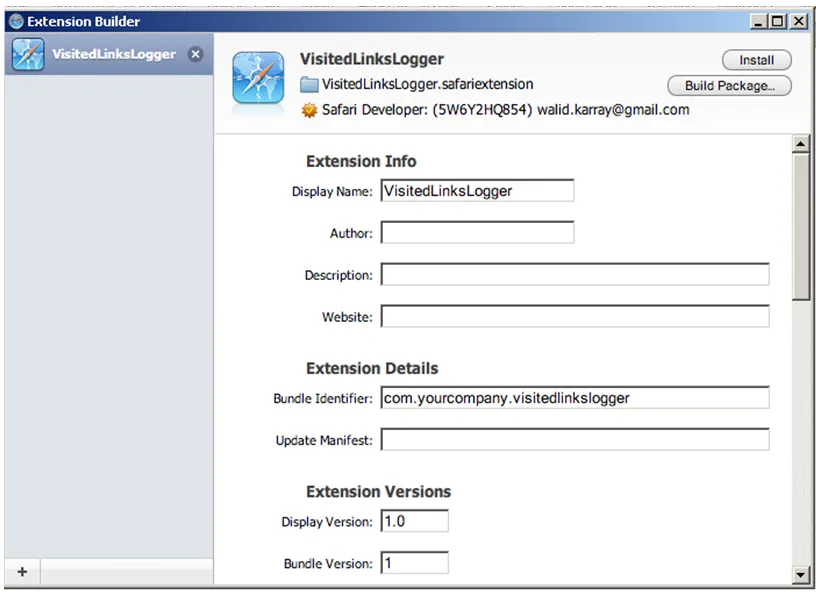Click the folder icon beside VisitedLinksLogger.safariextension

click(x=309, y=84)
